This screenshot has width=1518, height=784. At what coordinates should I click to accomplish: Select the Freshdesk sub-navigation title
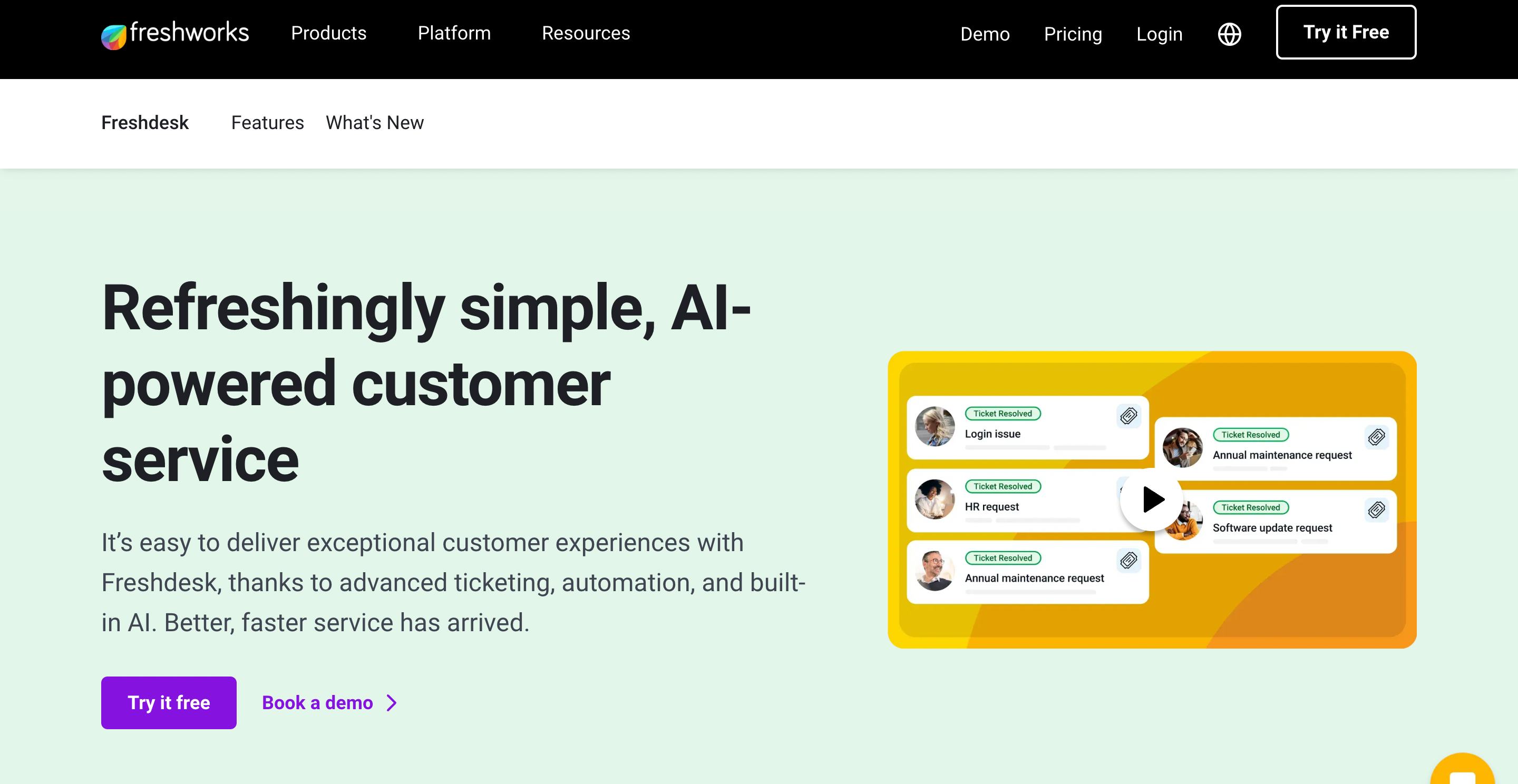coord(145,123)
